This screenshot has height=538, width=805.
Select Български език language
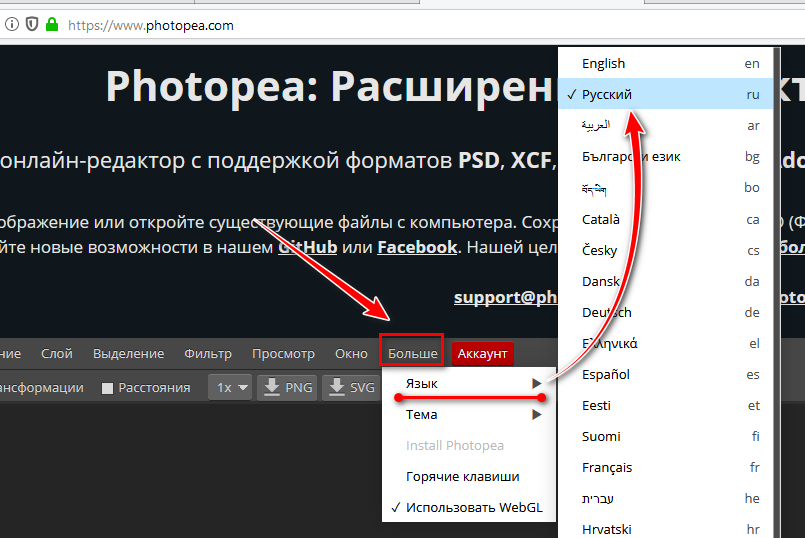pyautogui.click(x=666, y=156)
